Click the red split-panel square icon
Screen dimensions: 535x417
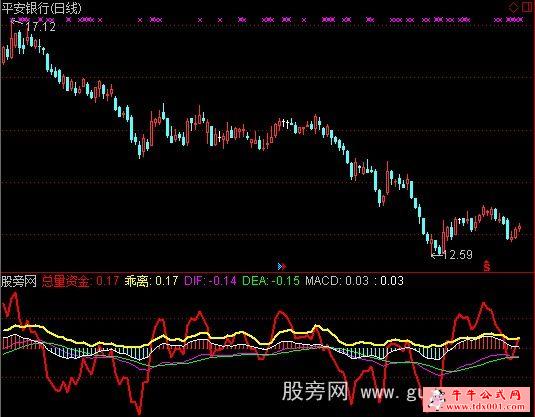[527, 8]
